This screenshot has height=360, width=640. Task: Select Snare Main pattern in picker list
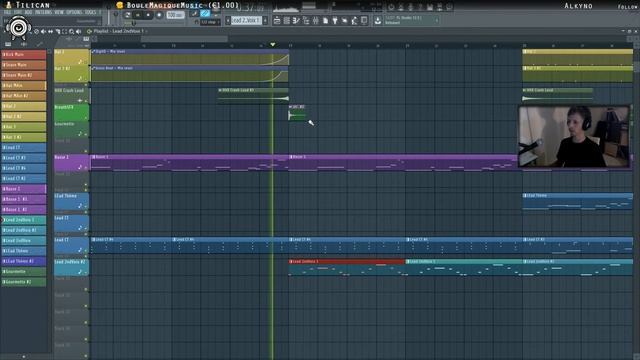point(24,65)
